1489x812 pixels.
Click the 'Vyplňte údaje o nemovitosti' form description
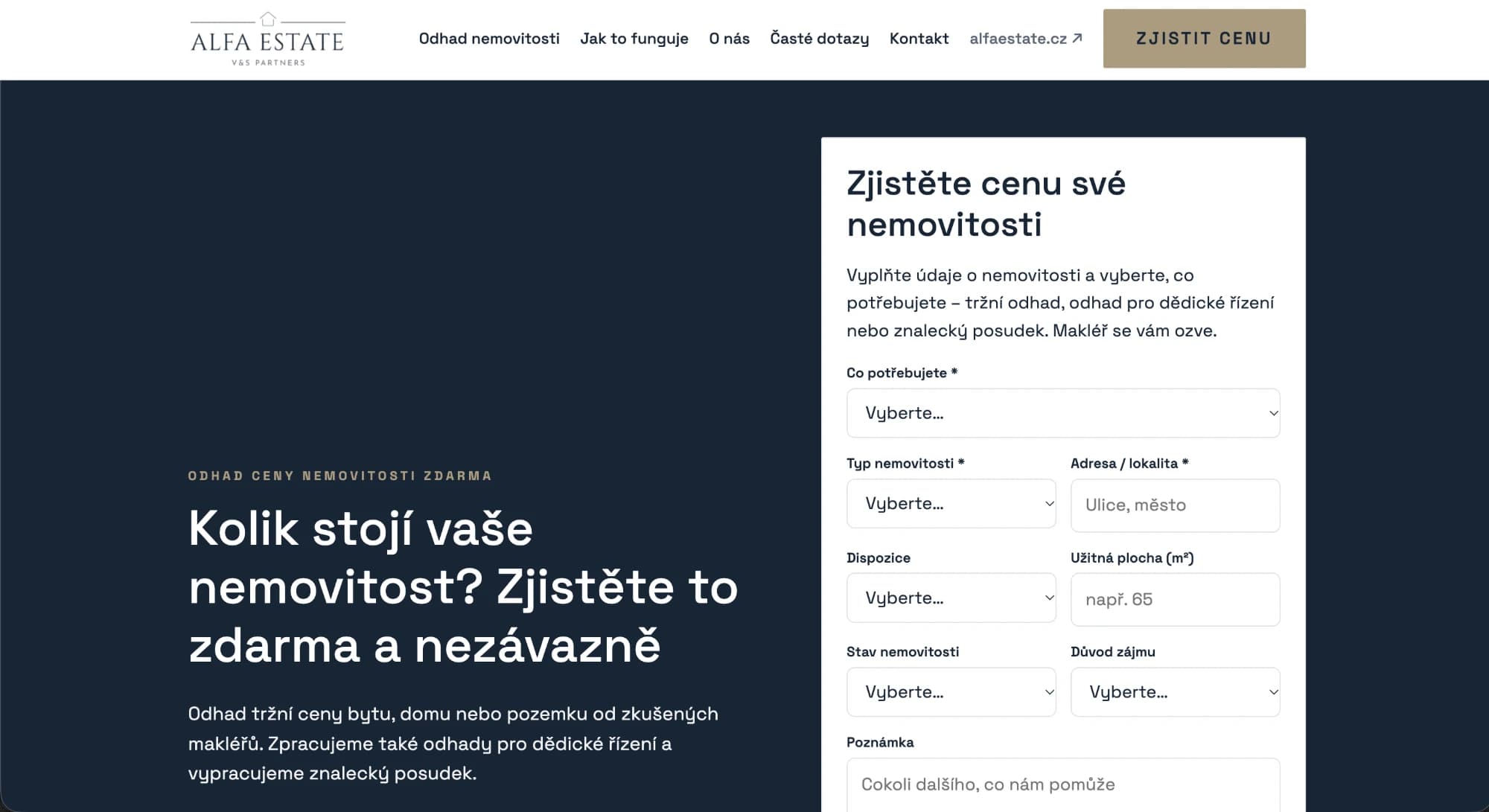tap(1060, 303)
